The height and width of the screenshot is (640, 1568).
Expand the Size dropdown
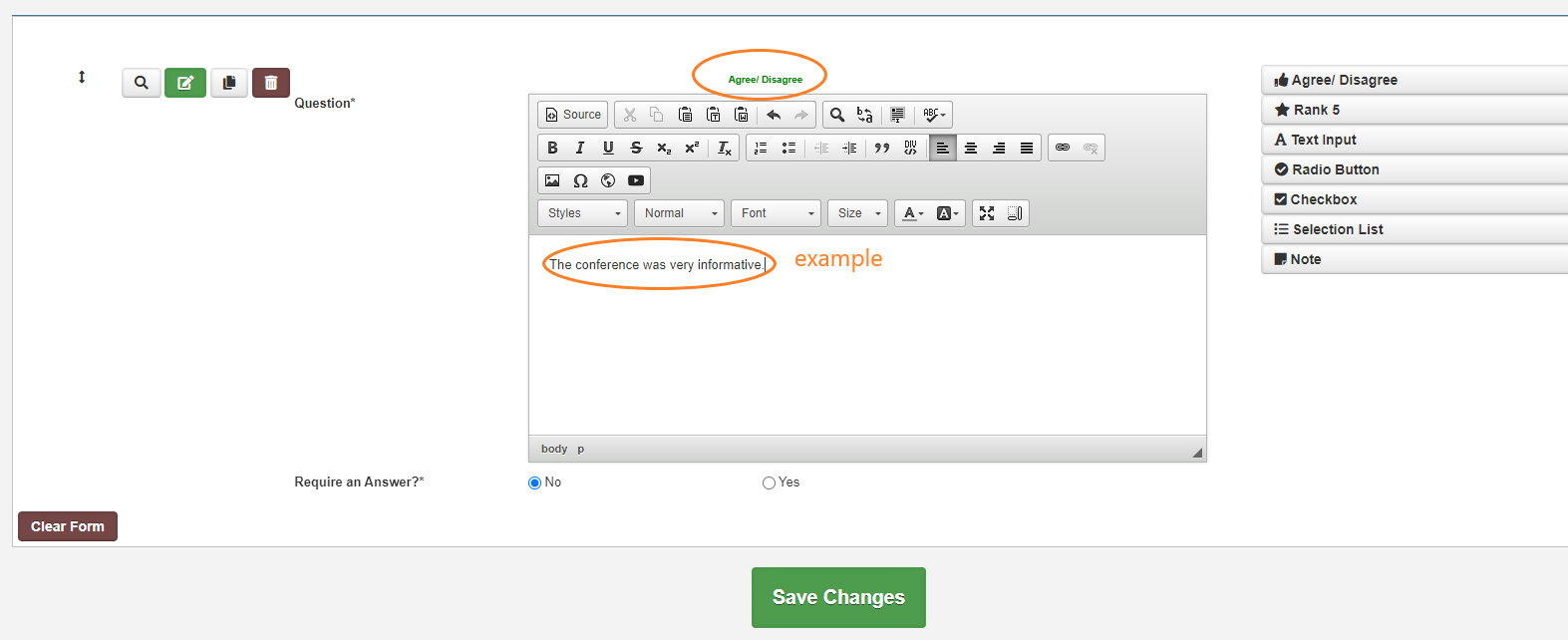(858, 213)
